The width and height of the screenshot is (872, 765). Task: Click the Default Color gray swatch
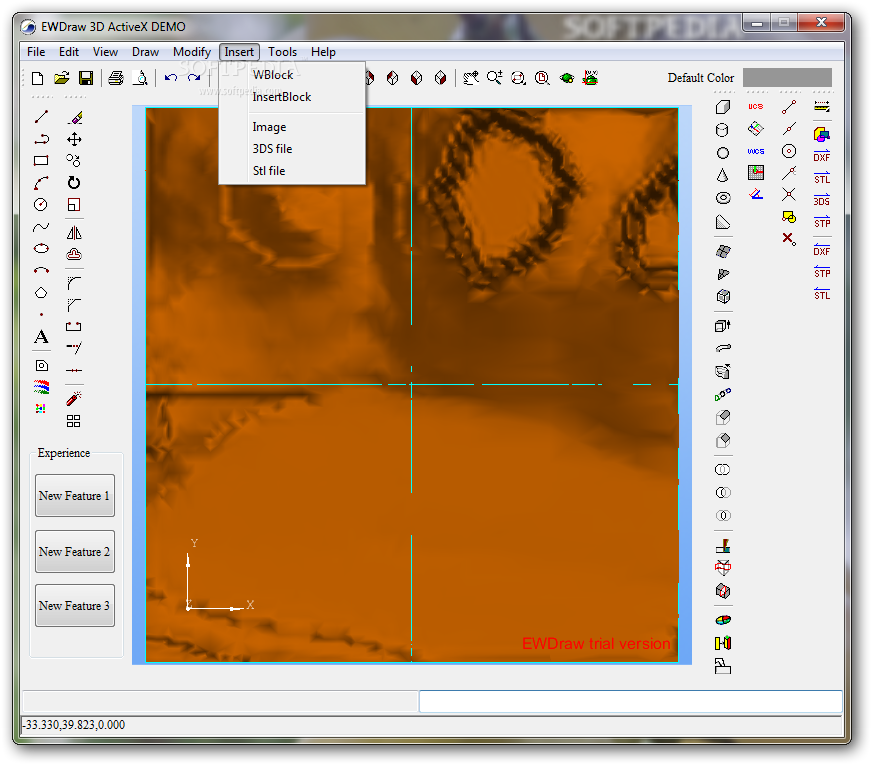pos(787,78)
